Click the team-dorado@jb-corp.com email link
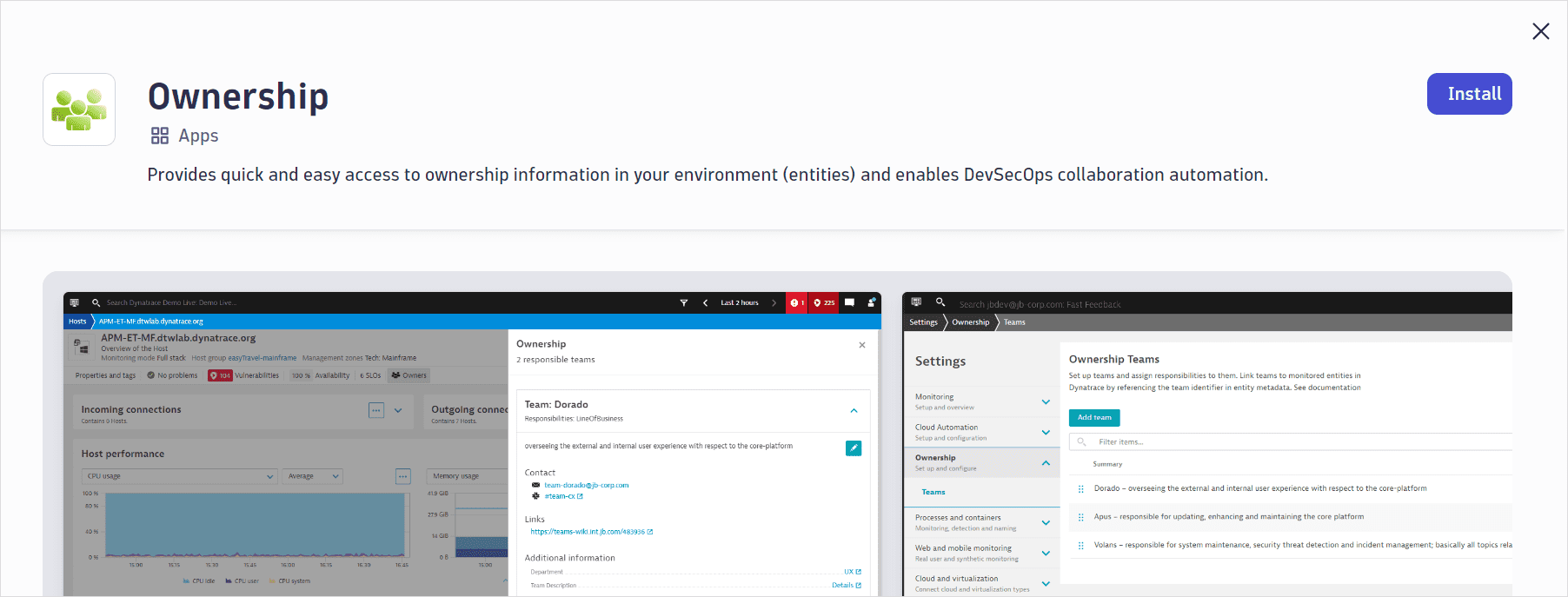Viewport: 1568px width, 597px height. (x=586, y=486)
